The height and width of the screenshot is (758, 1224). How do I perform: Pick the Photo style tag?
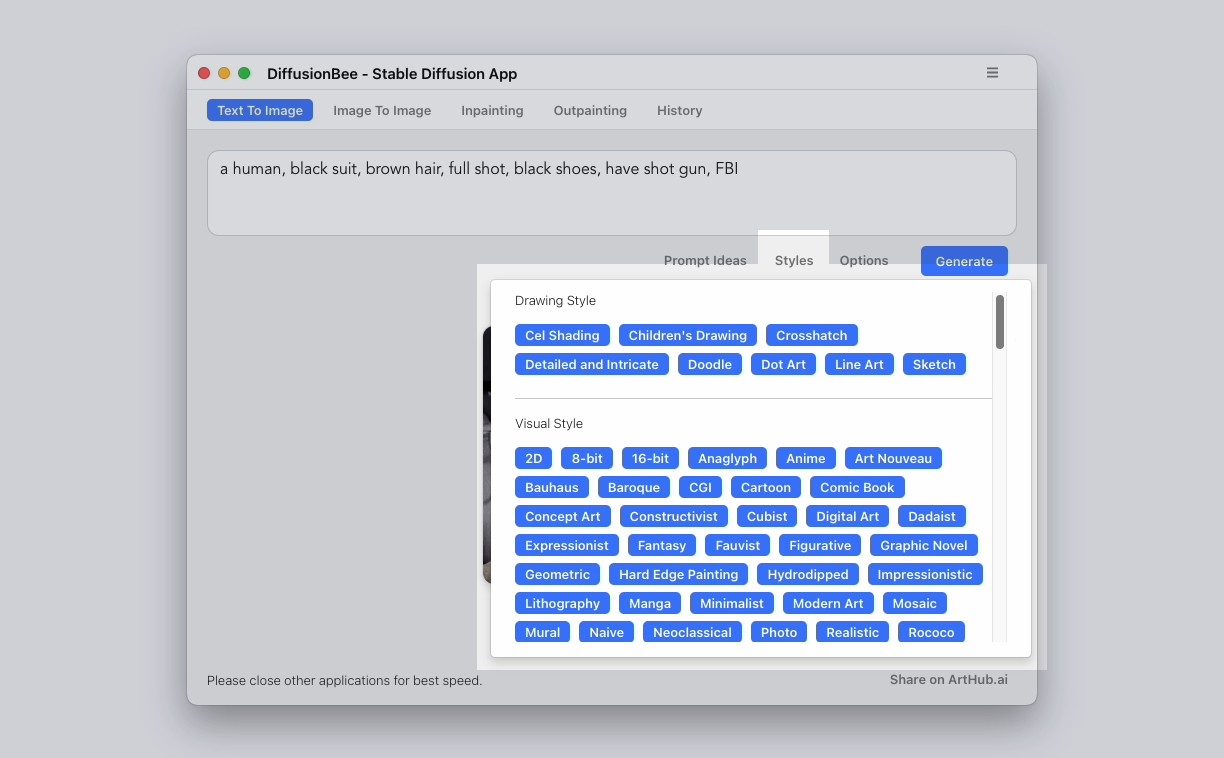[x=779, y=632]
